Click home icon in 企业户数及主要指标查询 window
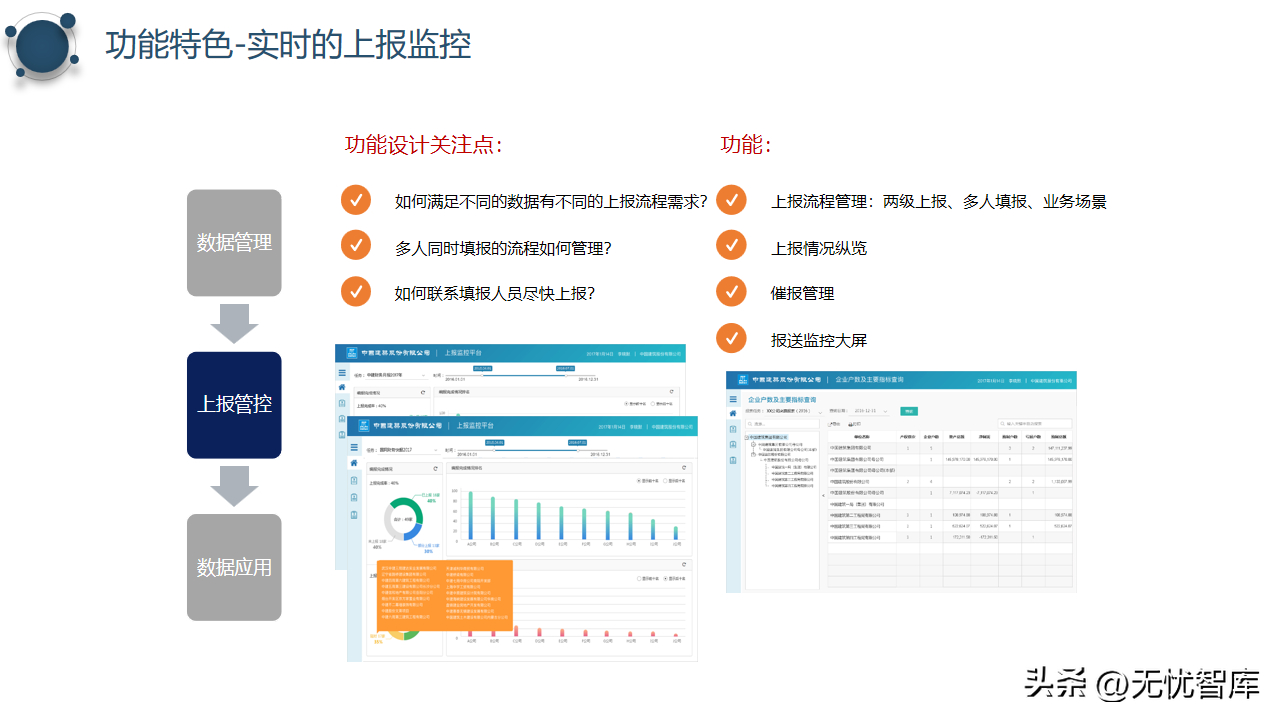The height and width of the screenshot is (720, 1280). click(x=733, y=413)
